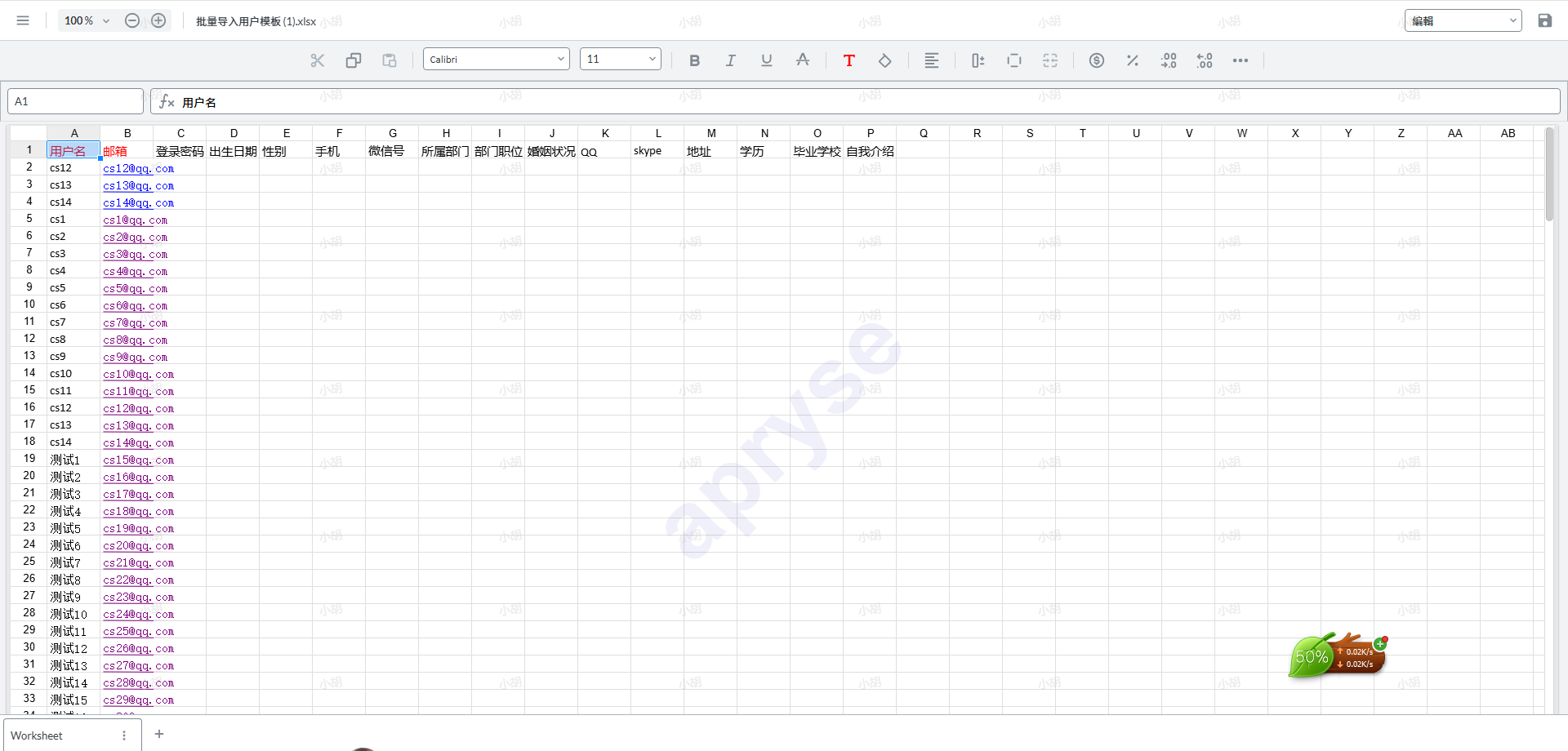
Task: Click the cut scissors icon
Action: click(318, 60)
